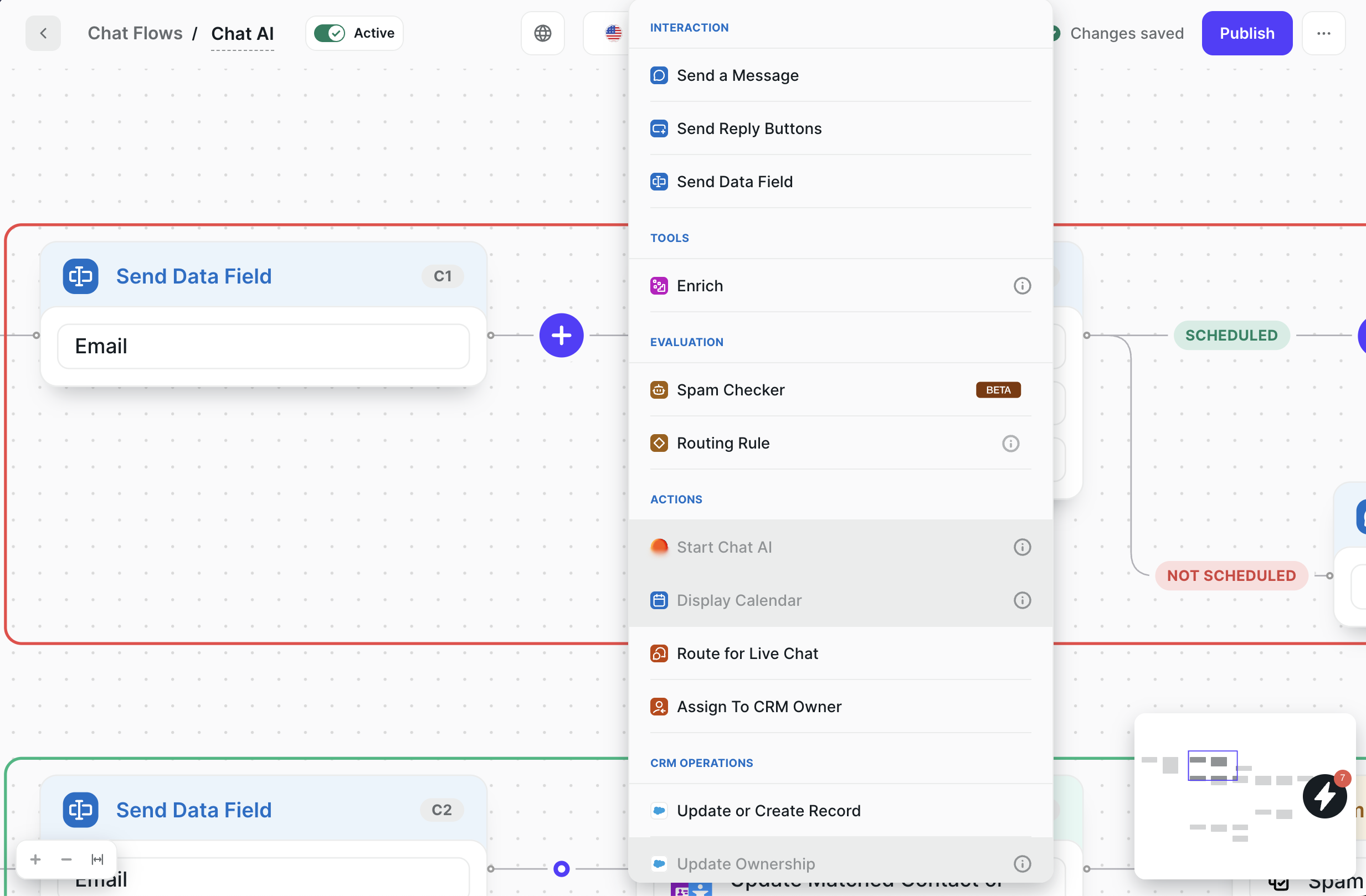Select Start Chat AI action
Screen dimensions: 1366x896
[840, 547]
